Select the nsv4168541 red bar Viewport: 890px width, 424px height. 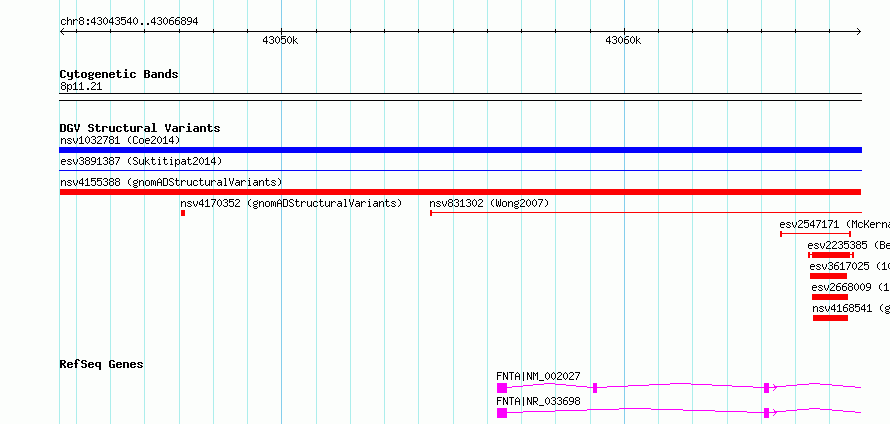click(830, 318)
